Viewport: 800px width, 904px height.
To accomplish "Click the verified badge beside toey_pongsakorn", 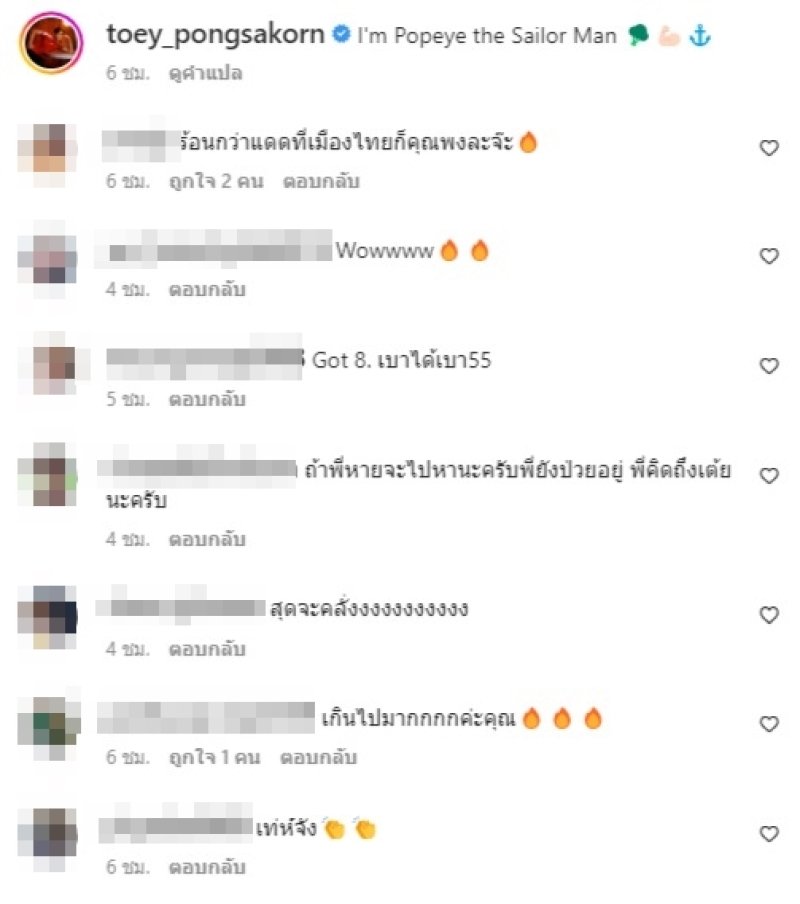I will point(341,34).
